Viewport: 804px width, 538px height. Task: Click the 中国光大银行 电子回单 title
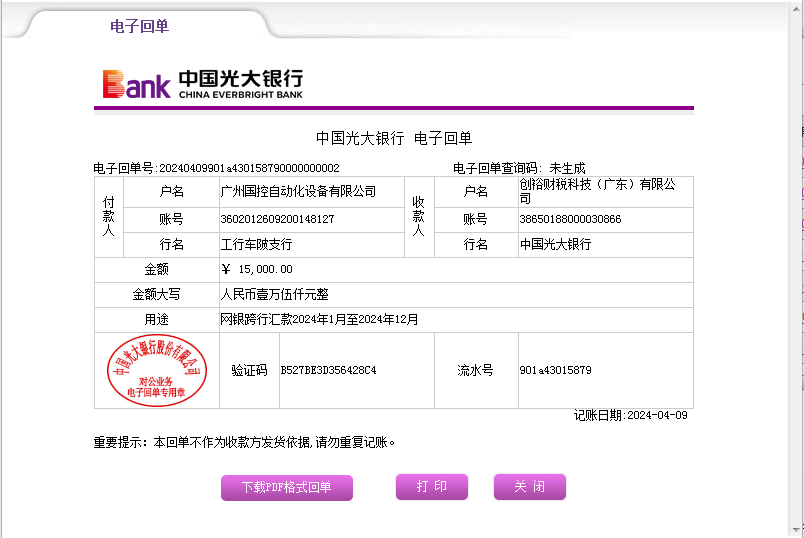394,138
